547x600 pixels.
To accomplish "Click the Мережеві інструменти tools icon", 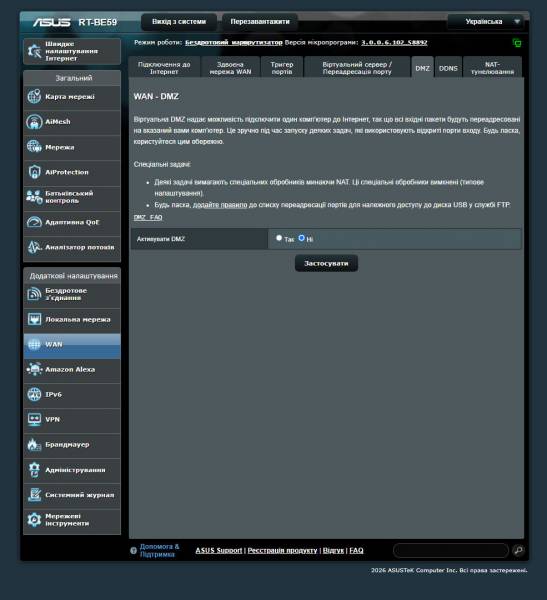I will click(34, 520).
